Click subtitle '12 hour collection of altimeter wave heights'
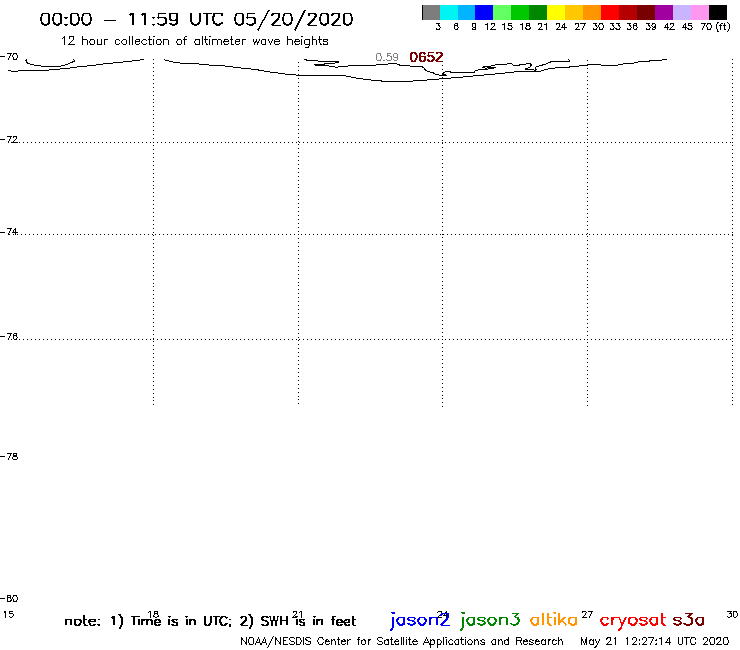The image size is (740, 650). 194,41
